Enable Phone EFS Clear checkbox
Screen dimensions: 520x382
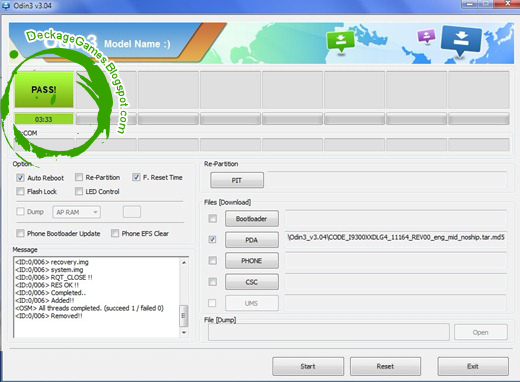(x=115, y=233)
